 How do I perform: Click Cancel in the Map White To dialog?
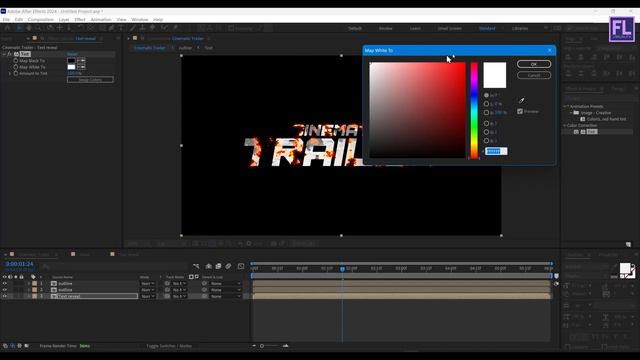[534, 75]
